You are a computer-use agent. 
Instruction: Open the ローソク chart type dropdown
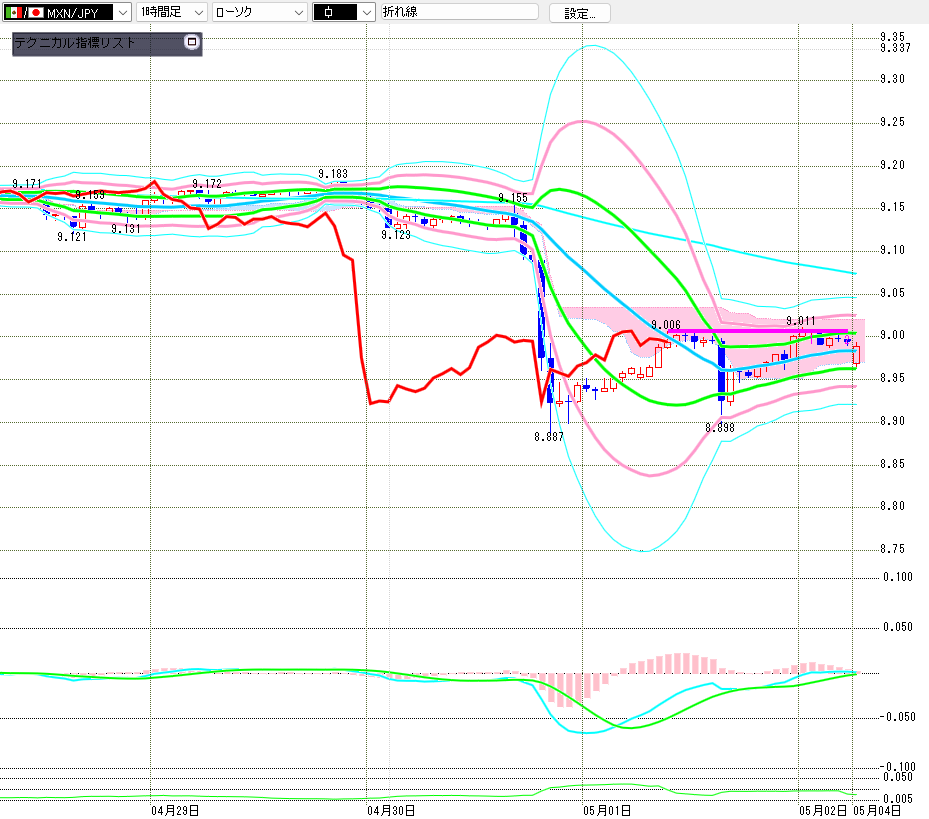click(x=260, y=12)
